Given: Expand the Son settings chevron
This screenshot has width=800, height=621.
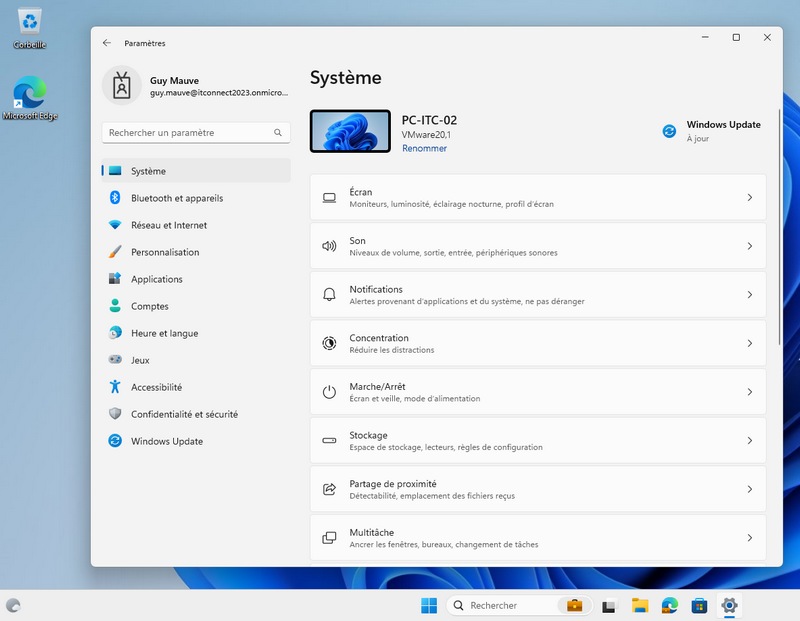Looking at the screenshot, I should [x=749, y=246].
